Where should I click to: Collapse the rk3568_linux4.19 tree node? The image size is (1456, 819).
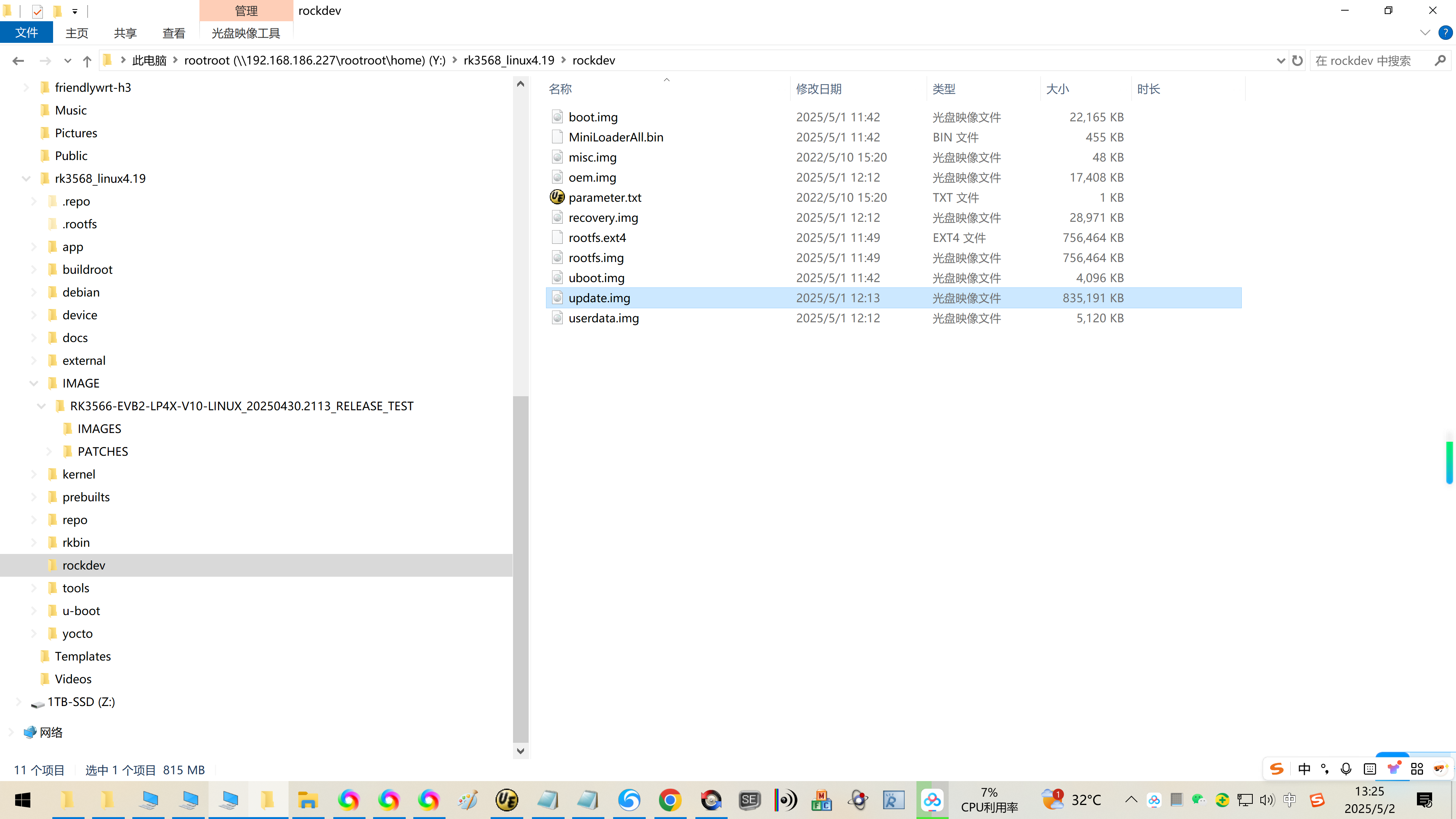click(26, 179)
